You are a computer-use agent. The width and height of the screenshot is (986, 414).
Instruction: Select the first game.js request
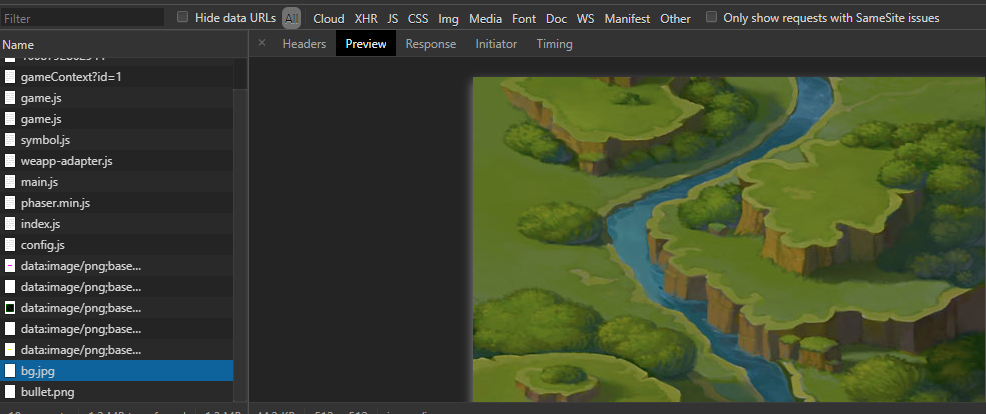pos(116,98)
